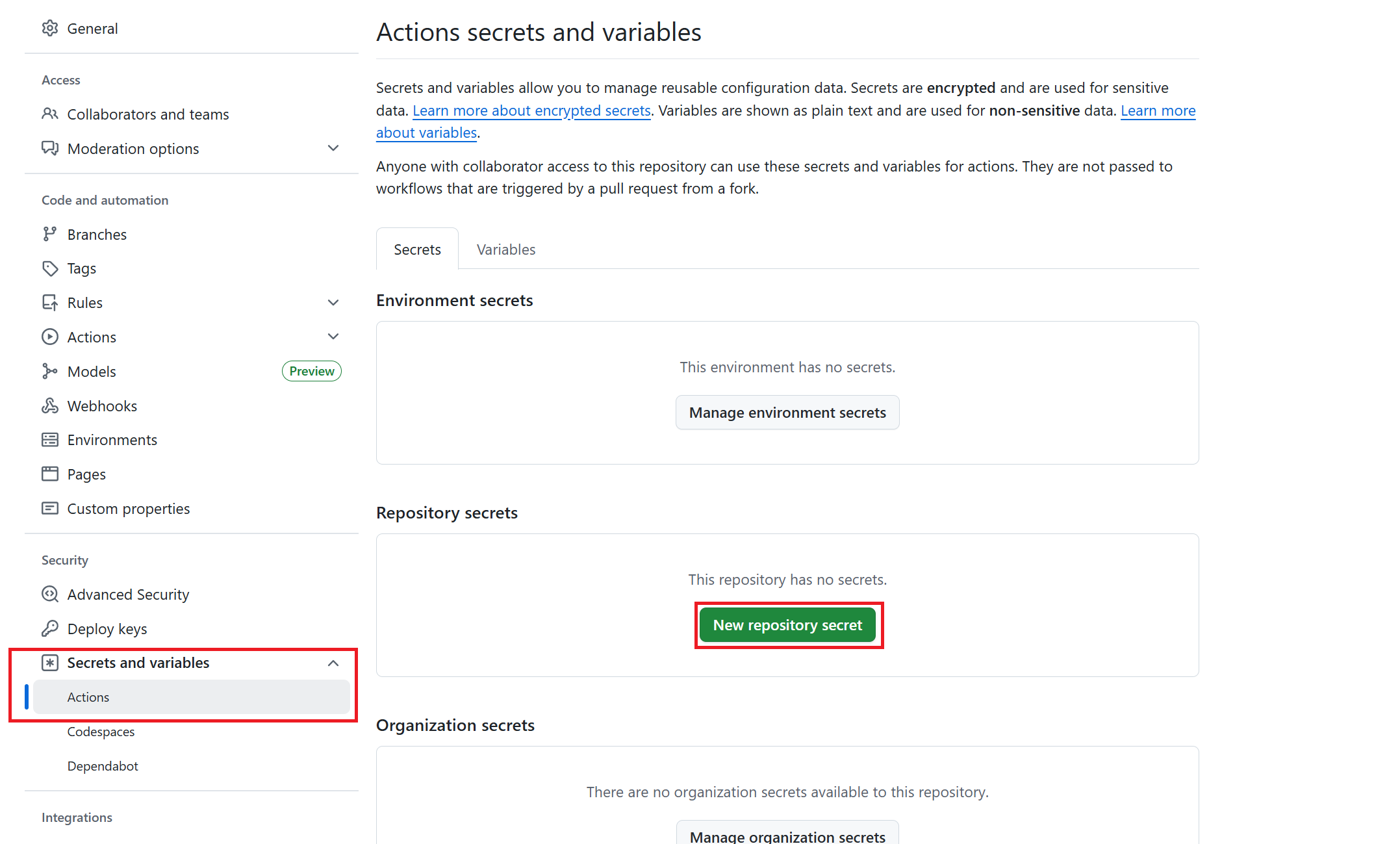Open Environments server icon
1400x844 pixels.
coord(50,440)
